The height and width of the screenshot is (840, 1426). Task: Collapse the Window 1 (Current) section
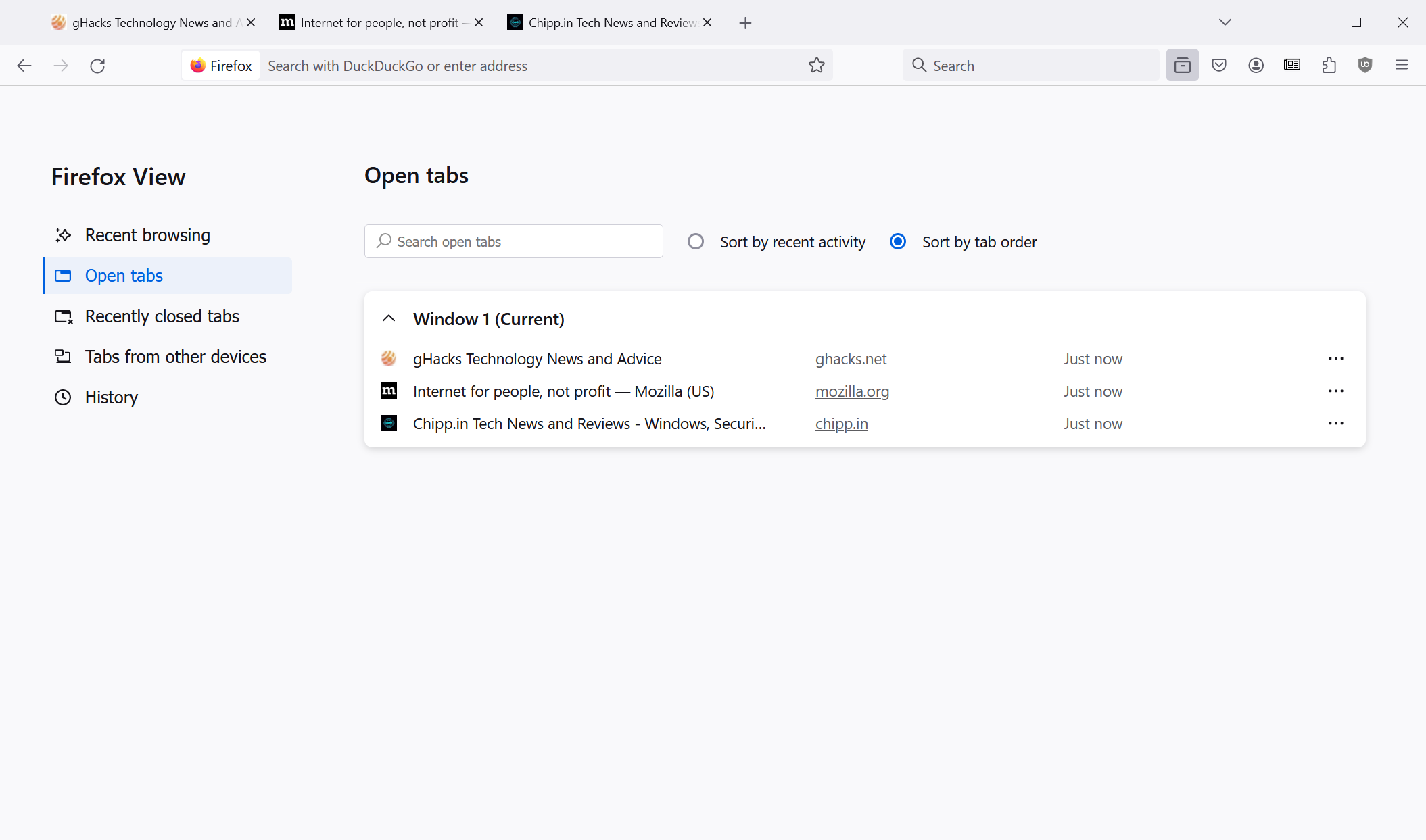tap(389, 318)
